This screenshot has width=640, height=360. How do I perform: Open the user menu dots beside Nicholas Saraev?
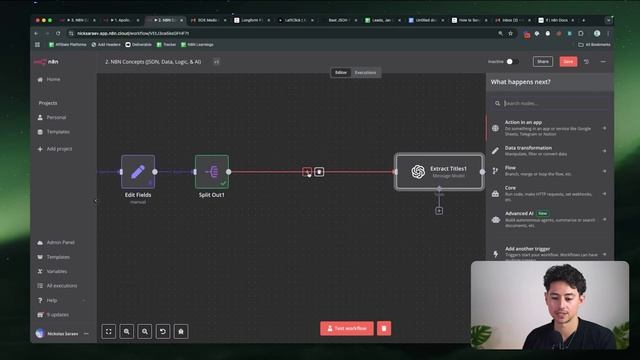(86, 333)
